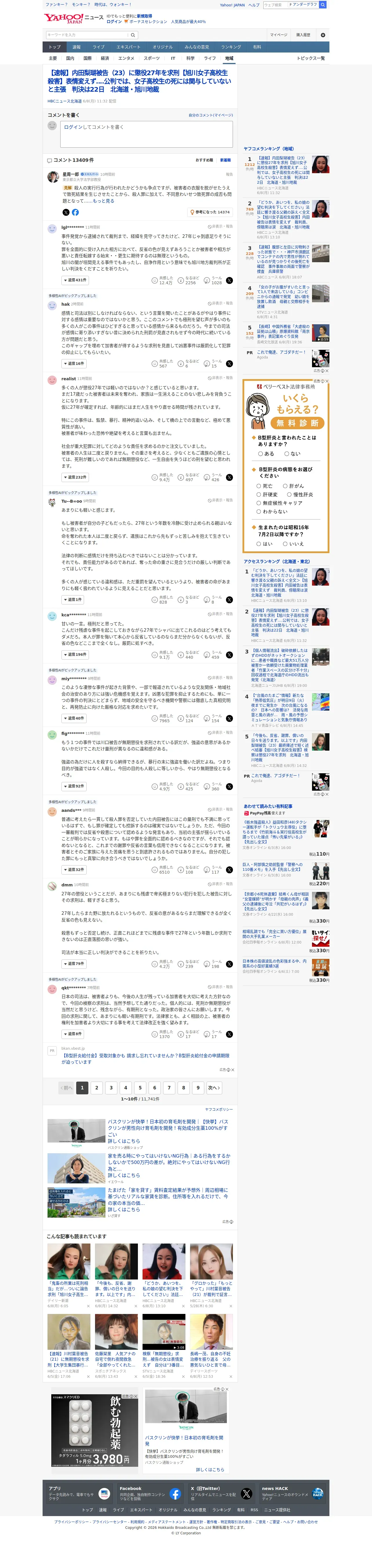Click the blue web search button at top
372x1568 pixels.
tap(323, 5)
